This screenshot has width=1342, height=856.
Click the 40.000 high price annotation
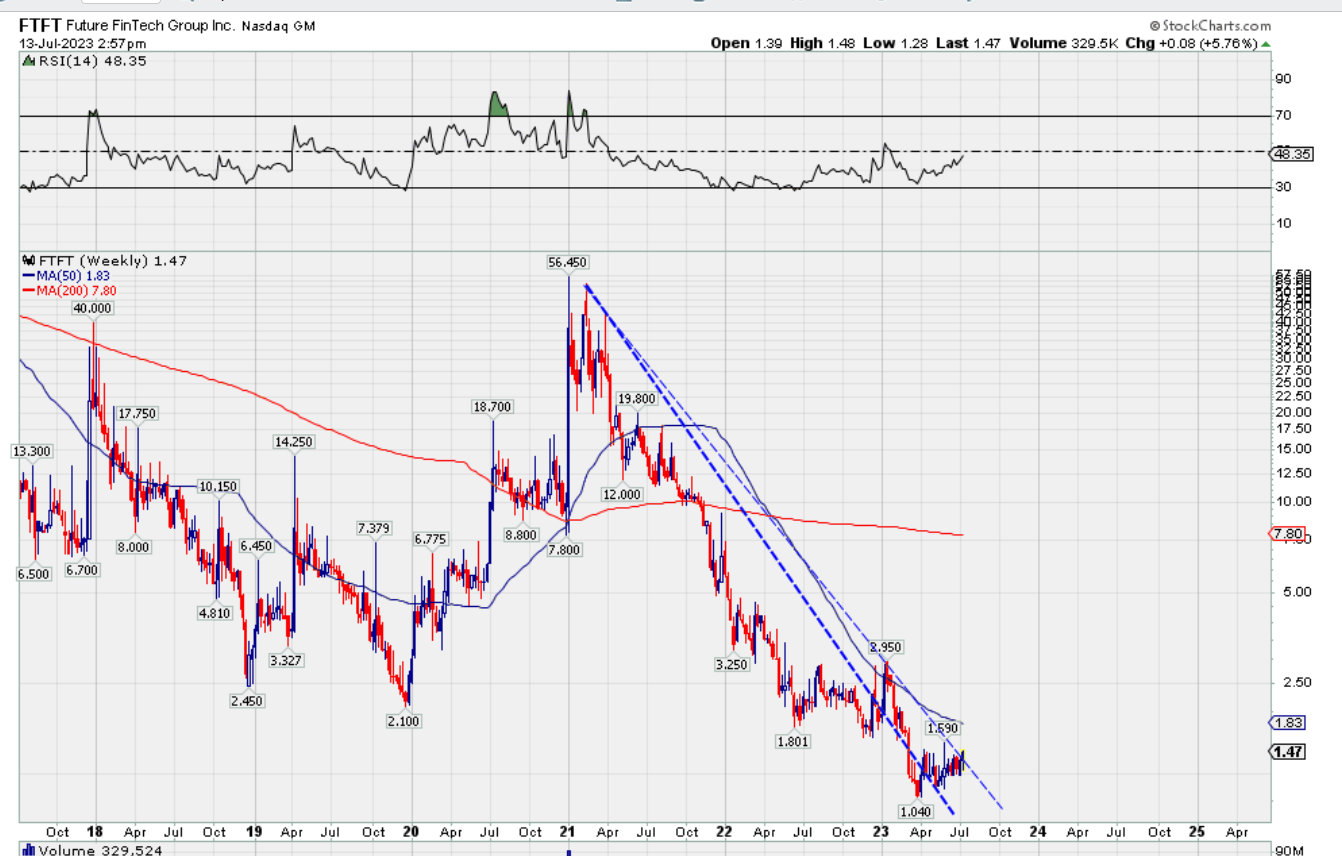92,309
